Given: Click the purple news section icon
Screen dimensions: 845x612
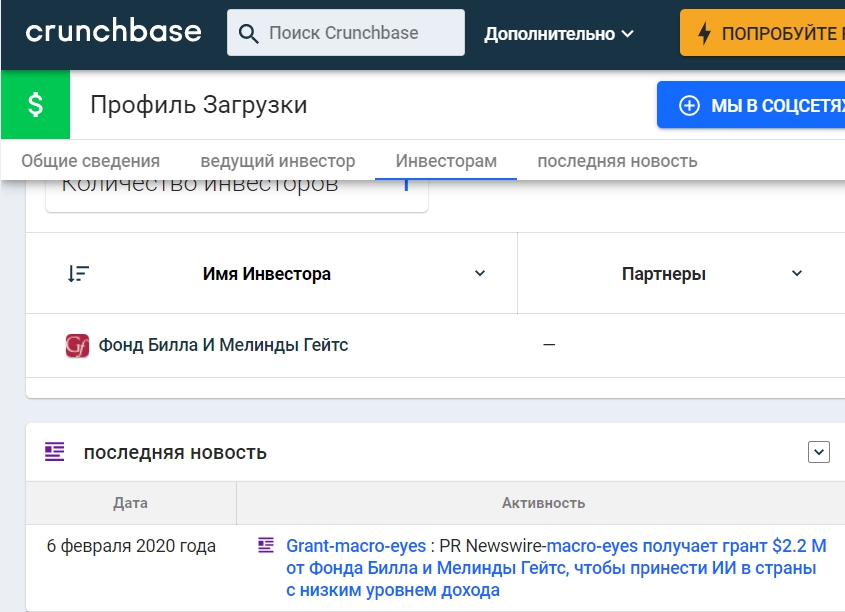Looking at the screenshot, I should click(x=54, y=451).
